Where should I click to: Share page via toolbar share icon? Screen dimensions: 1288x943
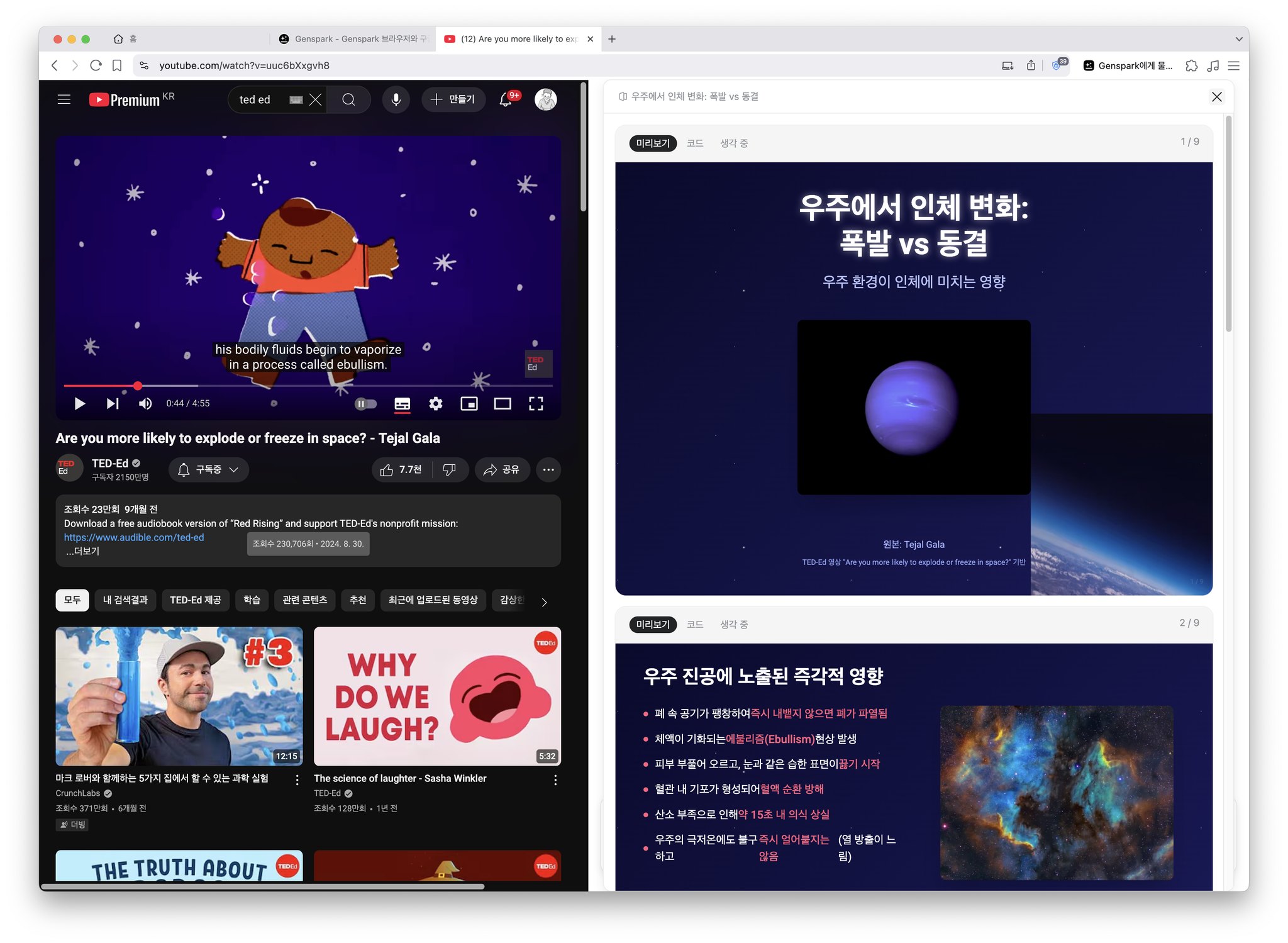click(x=1031, y=65)
